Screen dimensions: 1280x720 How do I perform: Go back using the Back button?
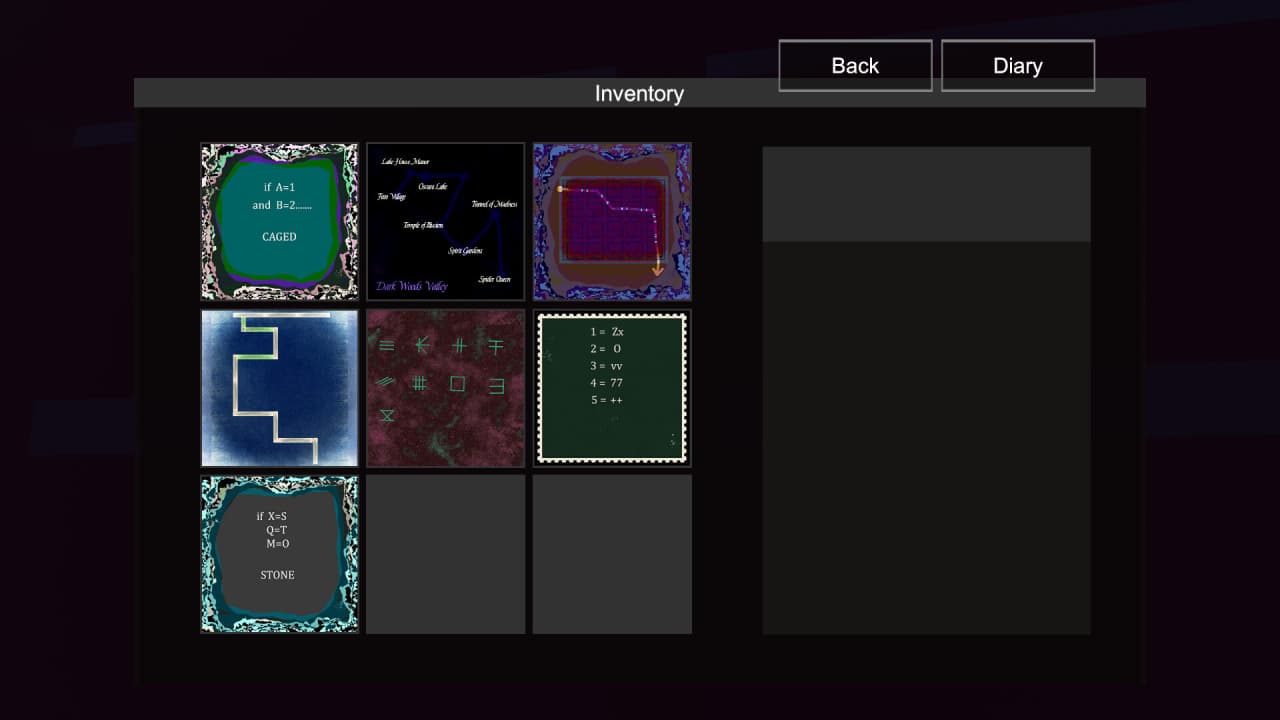(855, 66)
